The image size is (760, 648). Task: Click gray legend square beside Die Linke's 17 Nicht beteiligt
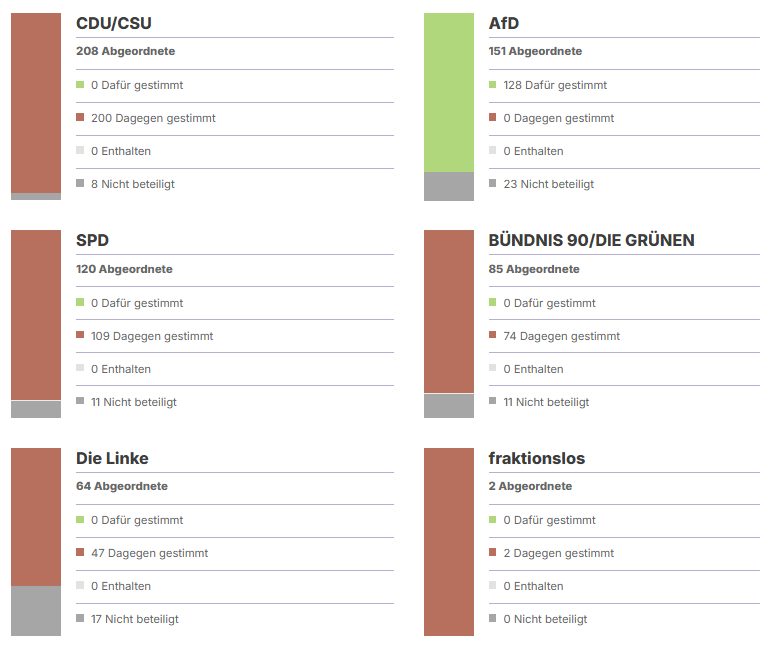tap(80, 619)
